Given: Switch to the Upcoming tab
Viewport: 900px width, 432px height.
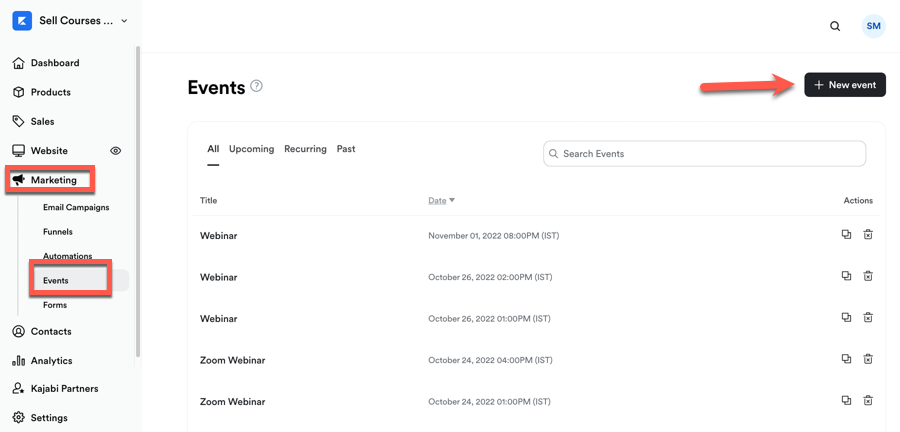Looking at the screenshot, I should click(x=251, y=149).
